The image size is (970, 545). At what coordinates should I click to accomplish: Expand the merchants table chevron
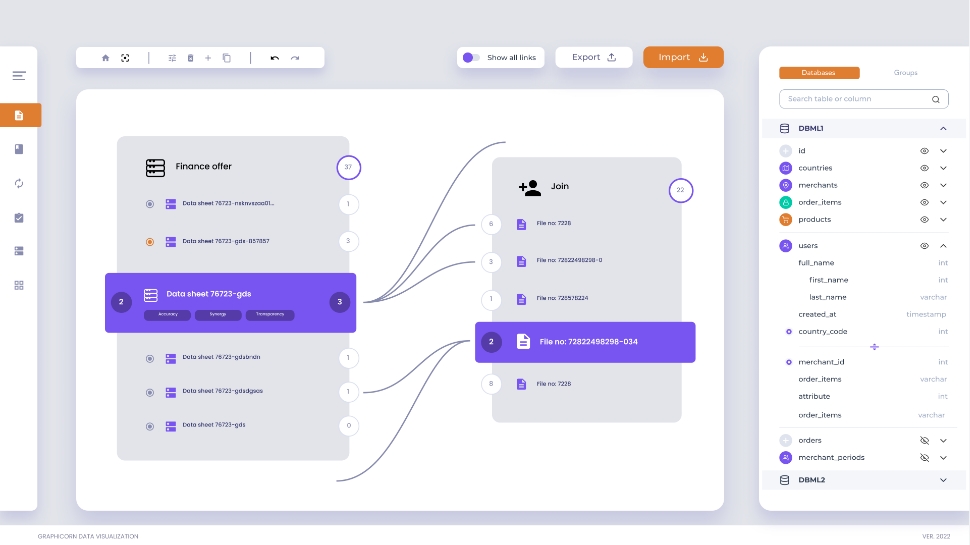coord(943,185)
